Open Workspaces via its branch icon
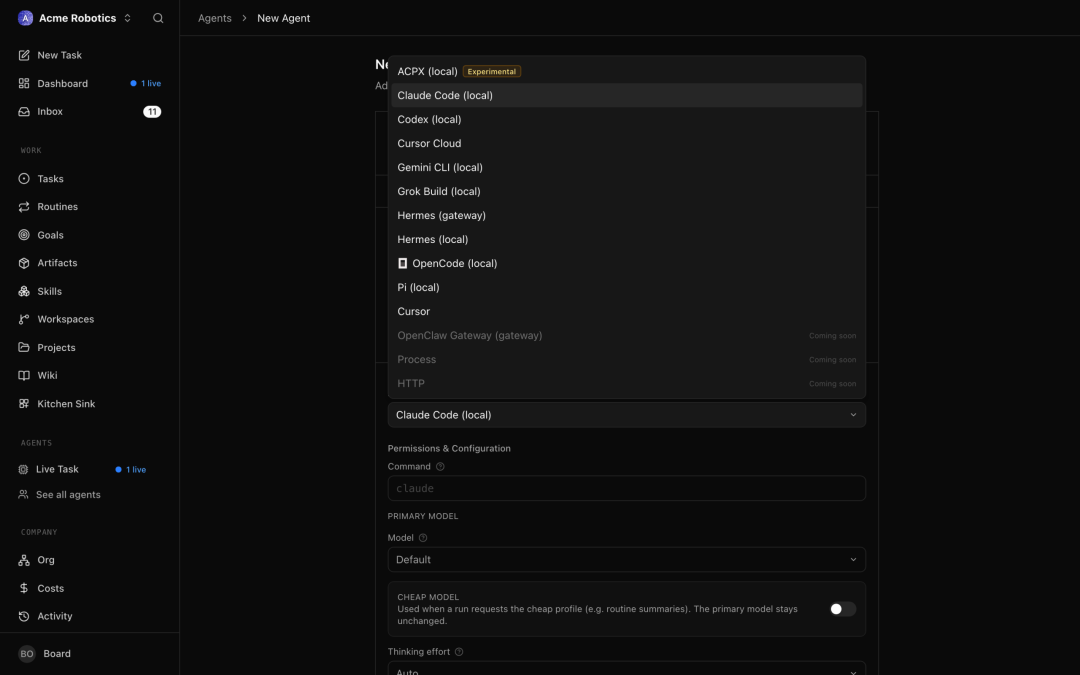This screenshot has height=675, width=1080. coord(24,319)
